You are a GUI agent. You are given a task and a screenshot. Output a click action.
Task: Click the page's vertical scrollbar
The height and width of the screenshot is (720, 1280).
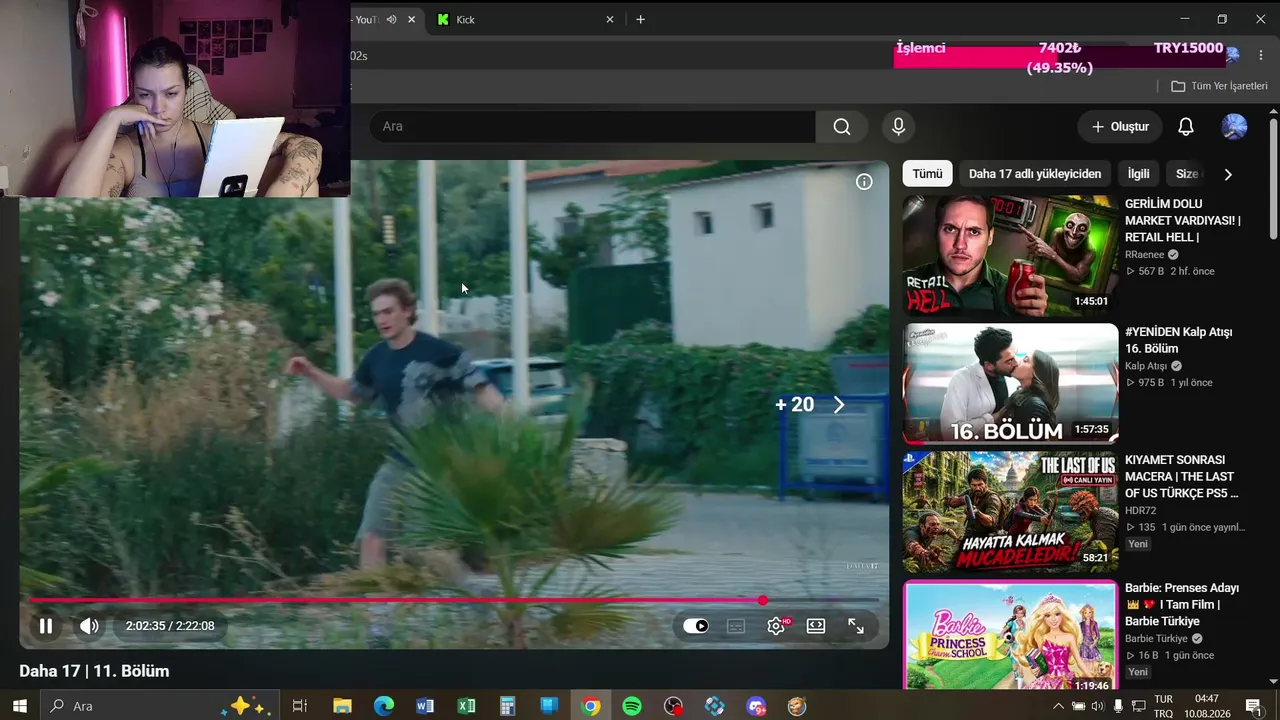coord(1273,178)
